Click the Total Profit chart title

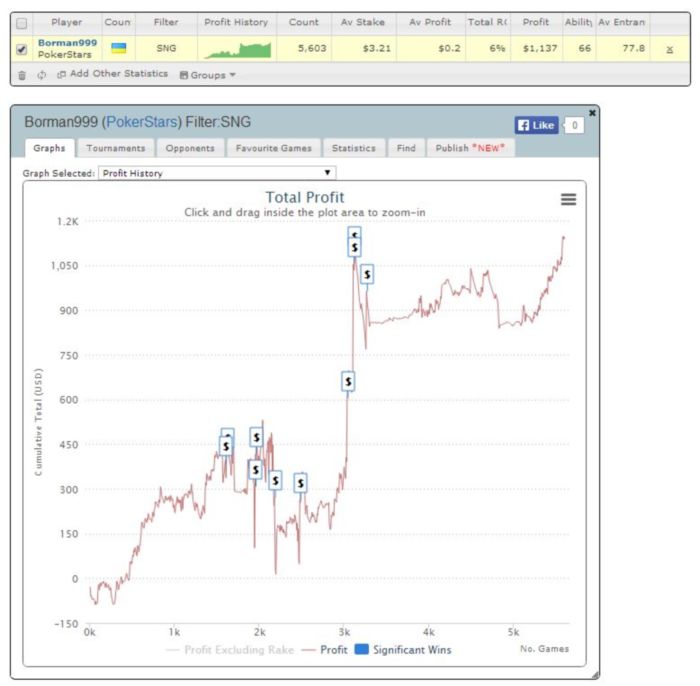tap(305, 197)
